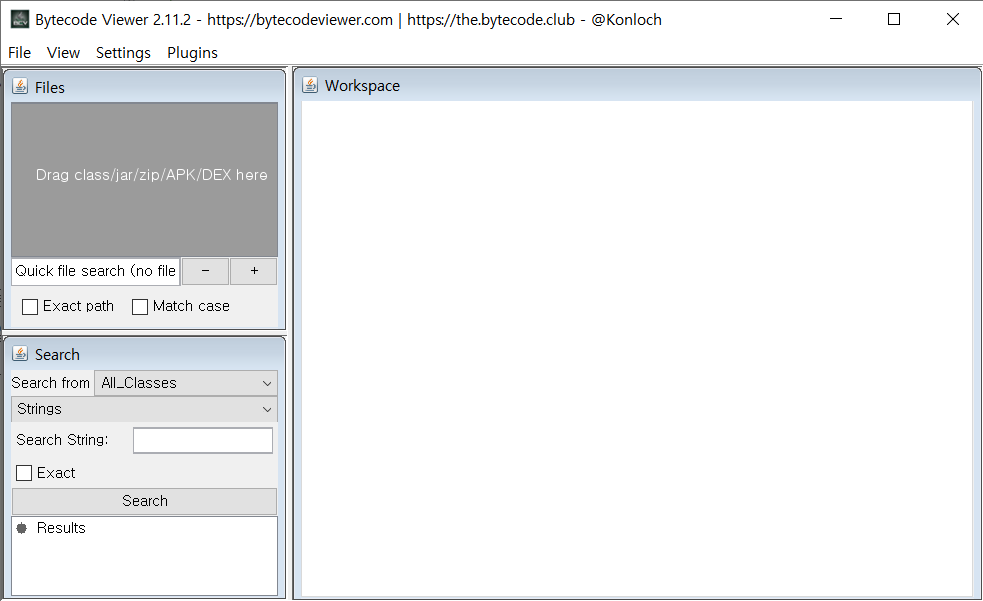Open the Search from All_Classes dropdown

(x=186, y=383)
